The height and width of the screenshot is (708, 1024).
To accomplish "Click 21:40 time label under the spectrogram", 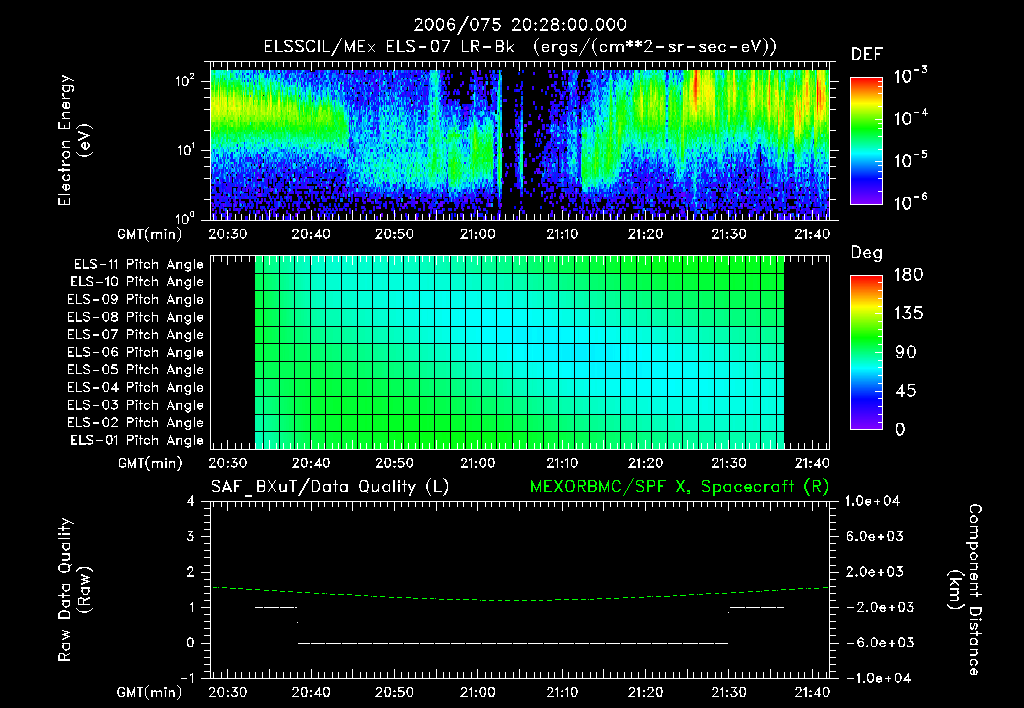I will (812, 234).
